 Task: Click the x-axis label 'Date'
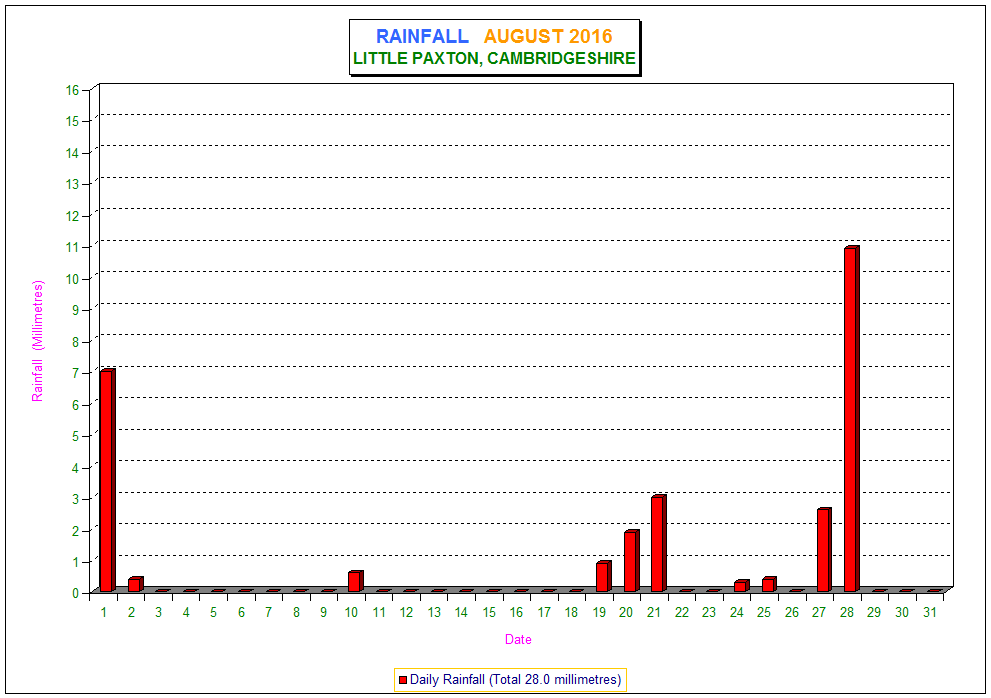pyautogui.click(x=518, y=639)
